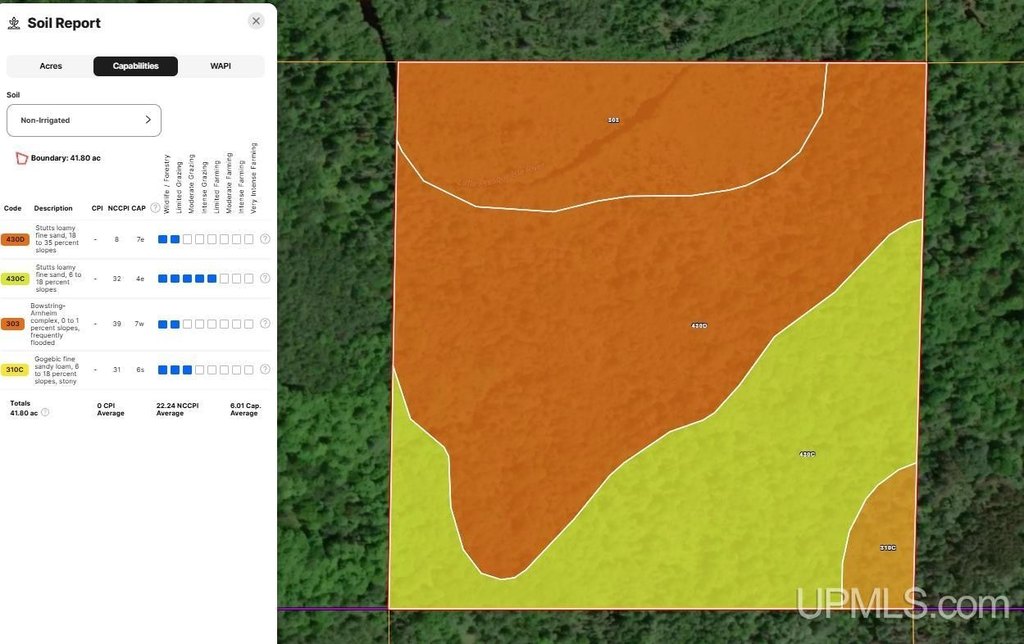This screenshot has height=644, width=1024.
Task: Click help icon on 430D row
Action: (265, 239)
